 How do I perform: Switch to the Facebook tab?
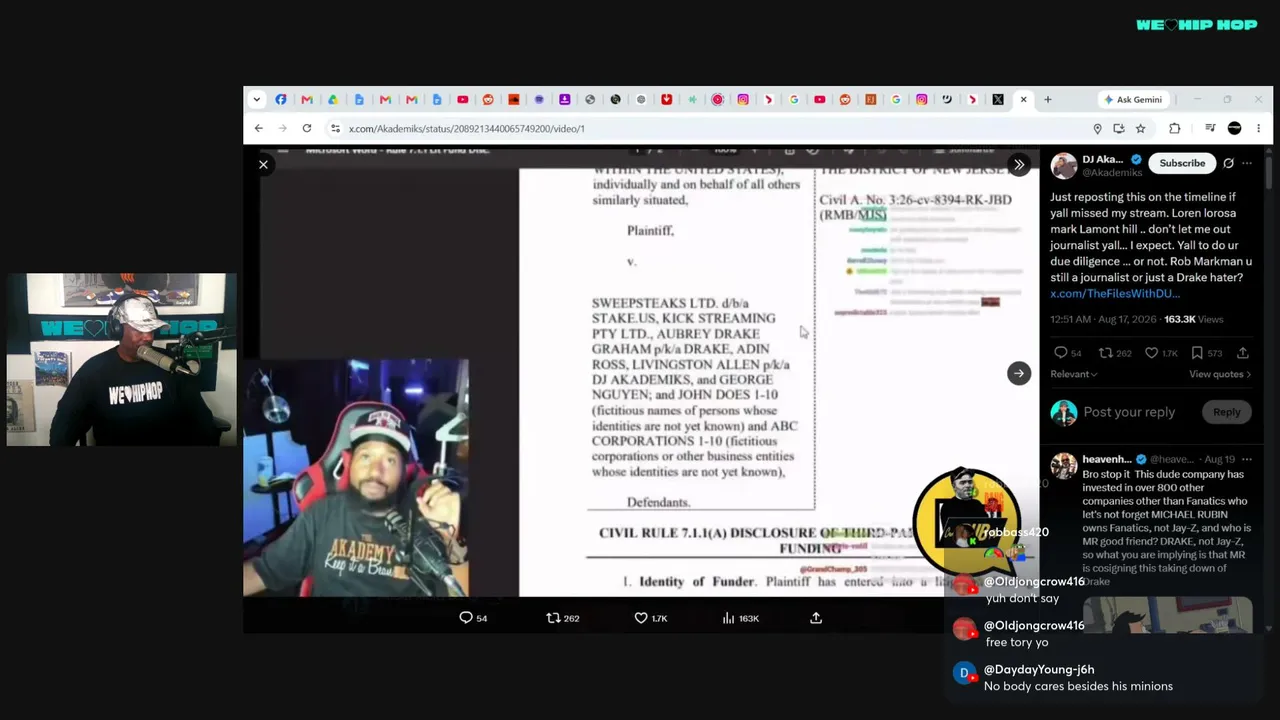(281, 99)
